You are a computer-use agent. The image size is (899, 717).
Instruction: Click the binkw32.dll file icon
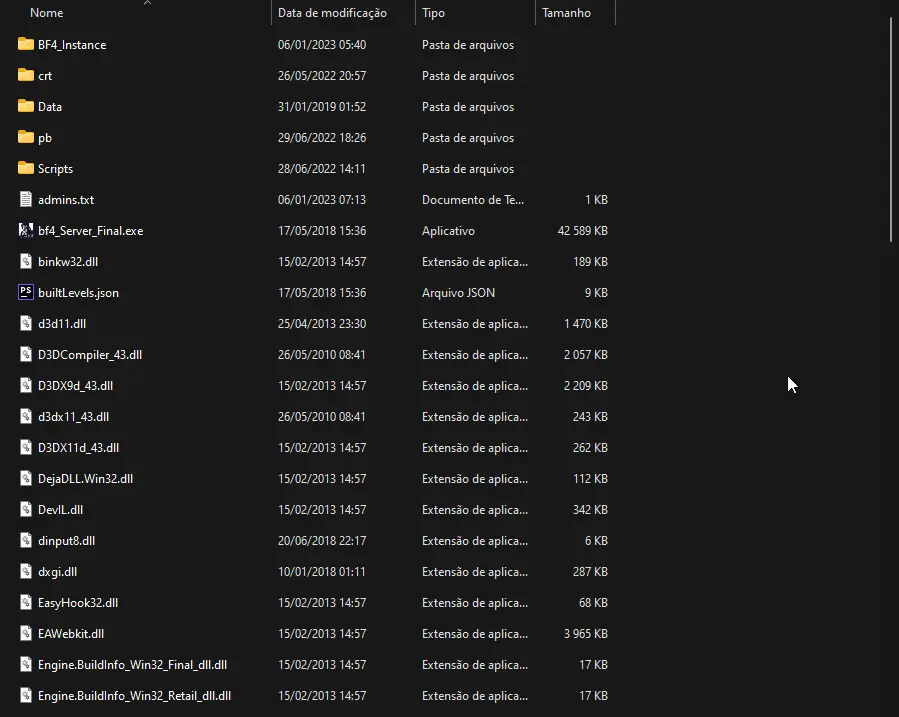coord(26,261)
